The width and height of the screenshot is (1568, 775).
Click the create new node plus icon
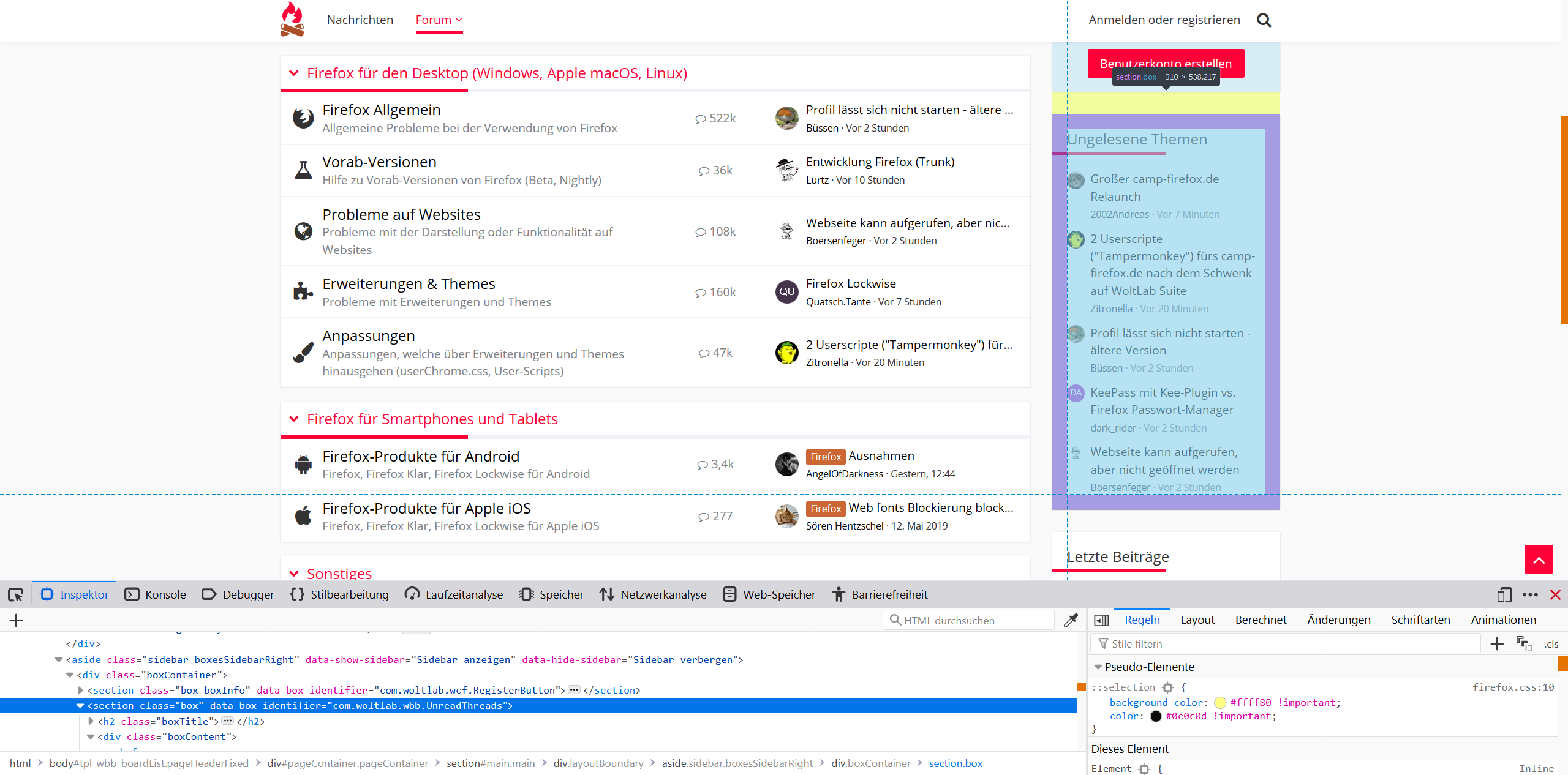[17, 620]
